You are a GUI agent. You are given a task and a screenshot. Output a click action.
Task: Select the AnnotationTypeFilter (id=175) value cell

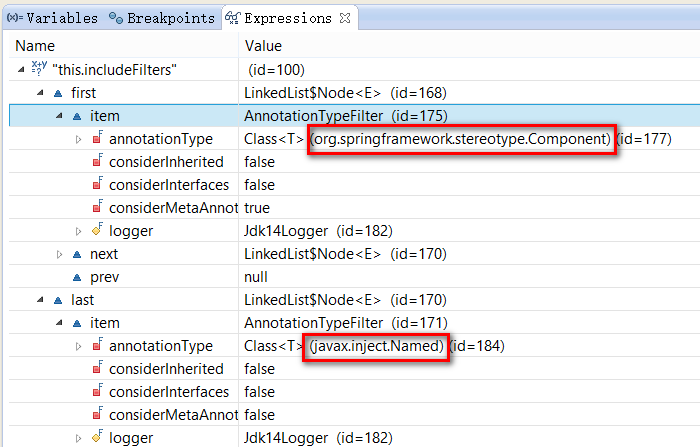(x=345, y=116)
